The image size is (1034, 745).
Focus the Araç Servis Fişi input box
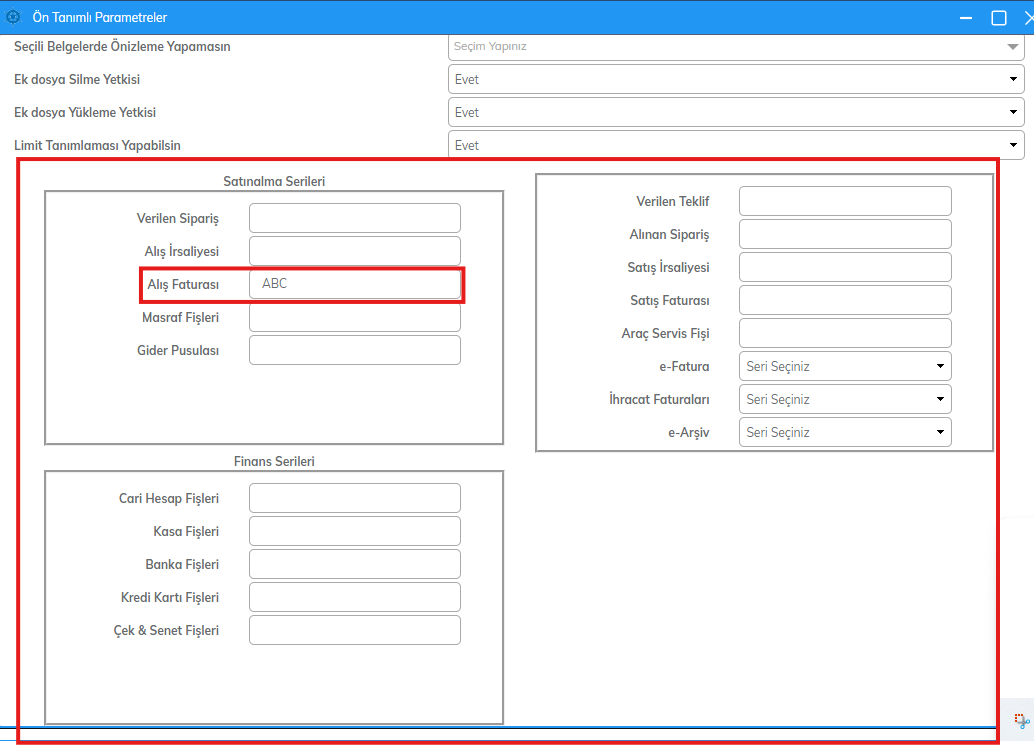(845, 333)
